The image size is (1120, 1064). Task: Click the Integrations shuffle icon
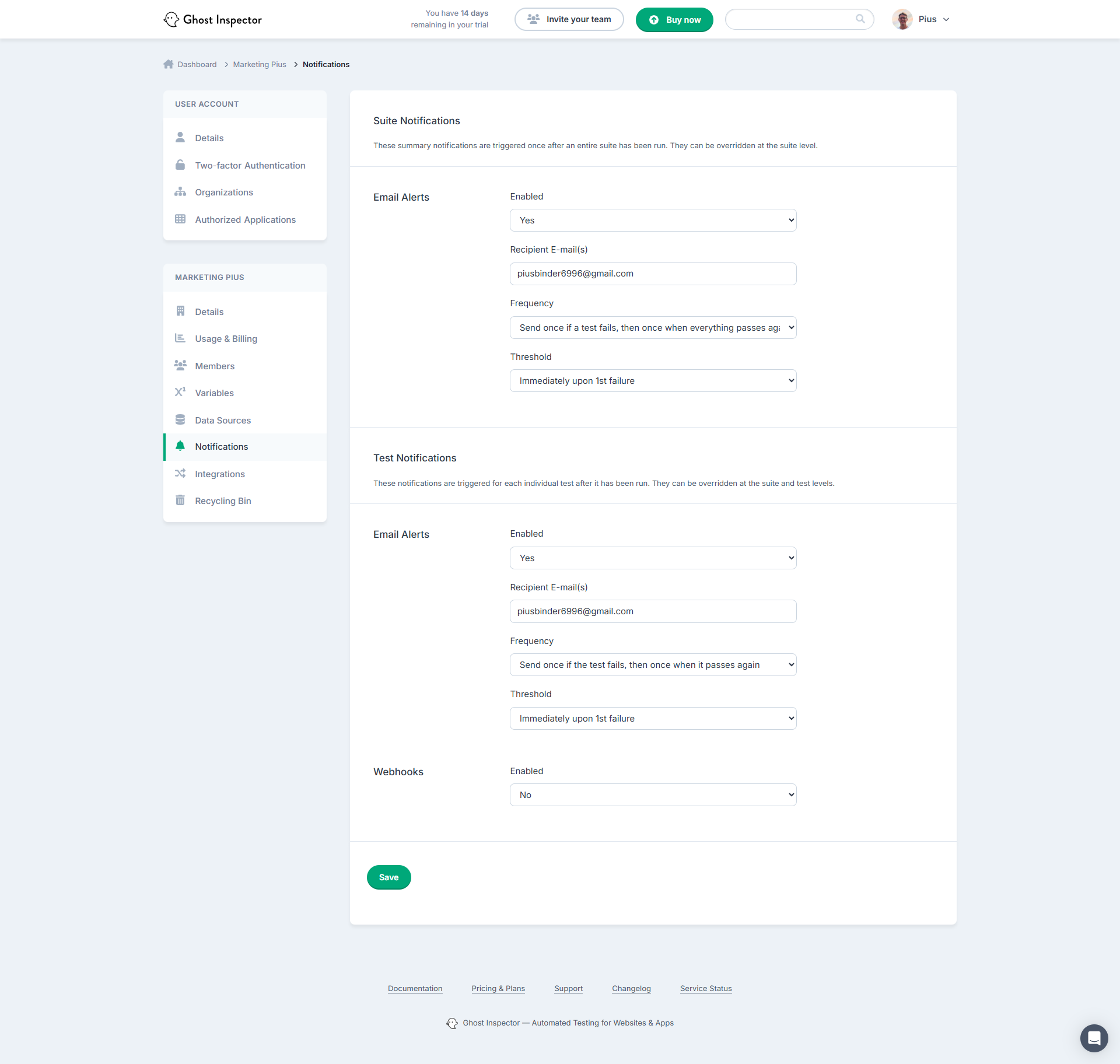coord(180,474)
